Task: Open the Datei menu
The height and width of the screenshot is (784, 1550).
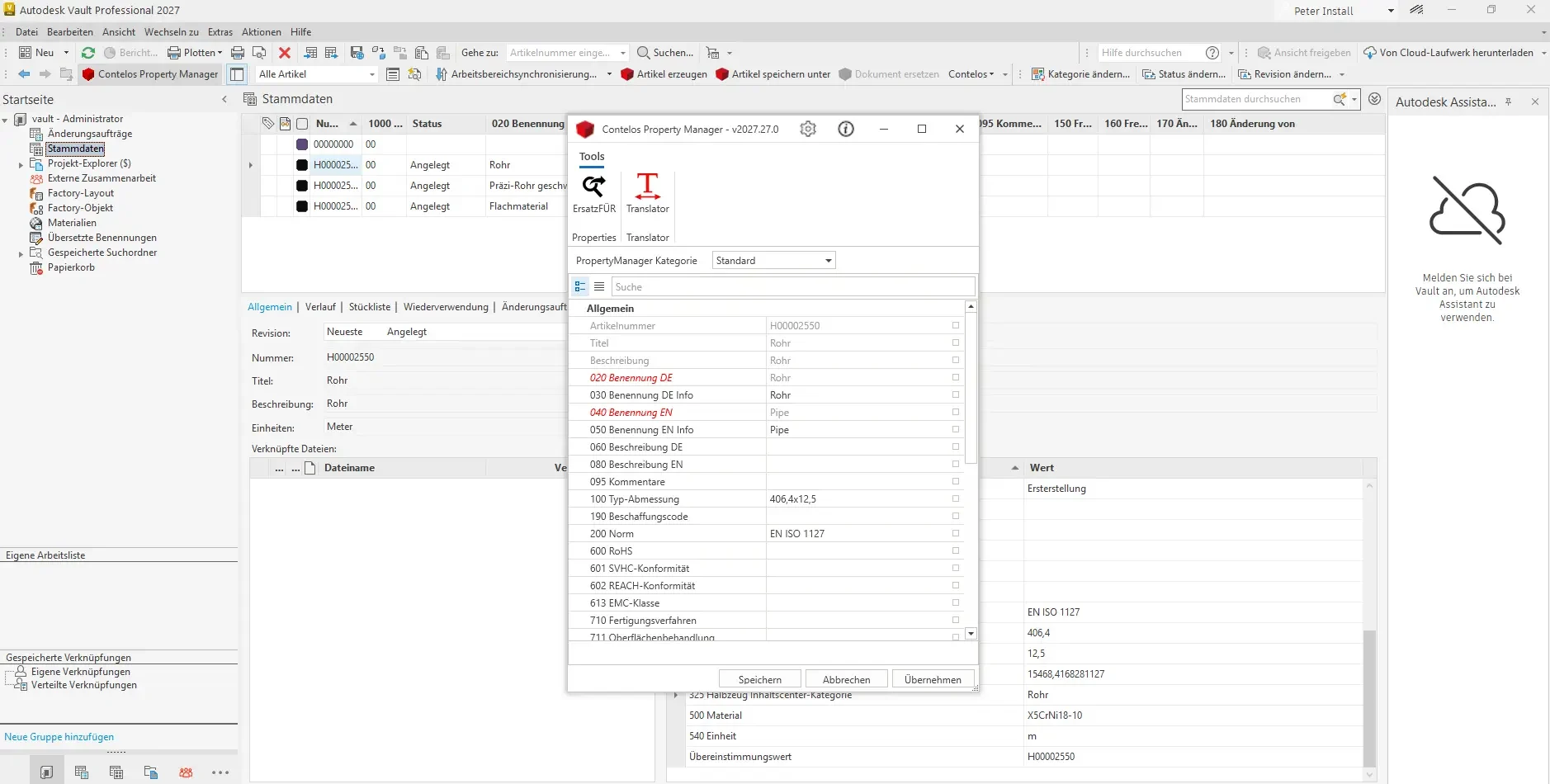Action: point(26,32)
